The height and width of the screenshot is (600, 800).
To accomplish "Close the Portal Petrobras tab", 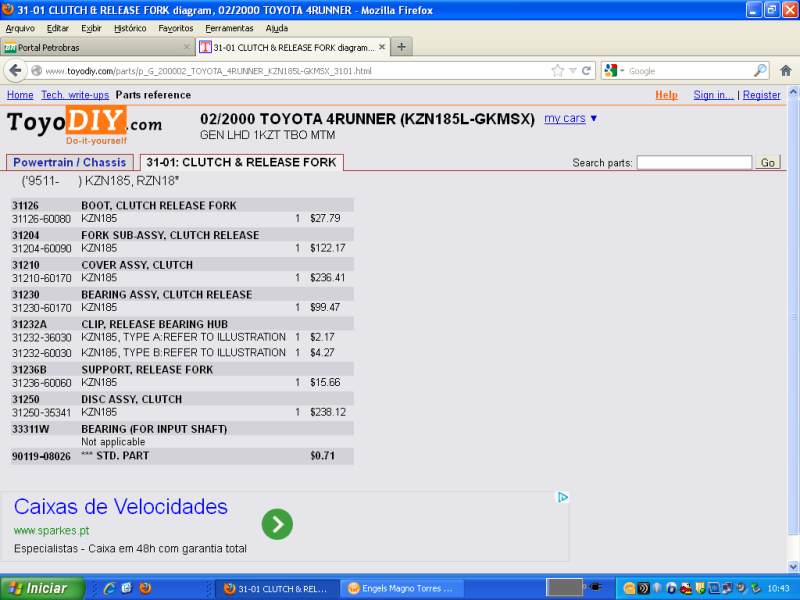I will click(x=186, y=47).
